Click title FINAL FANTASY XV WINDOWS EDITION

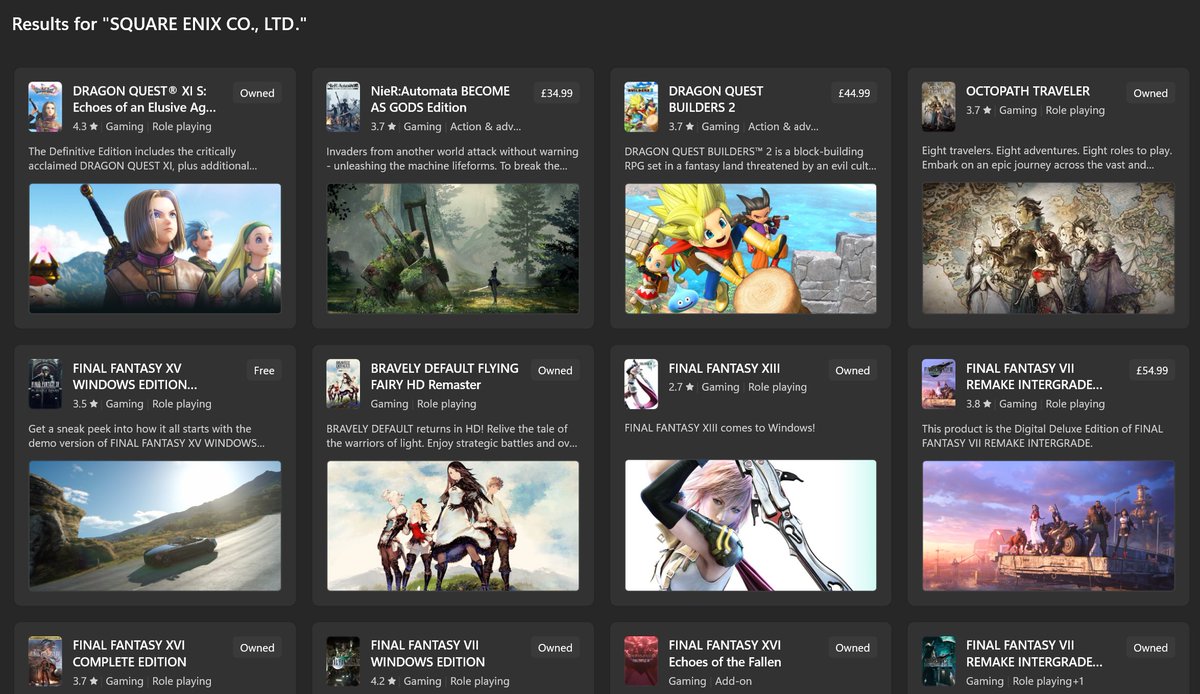[x=136, y=376]
